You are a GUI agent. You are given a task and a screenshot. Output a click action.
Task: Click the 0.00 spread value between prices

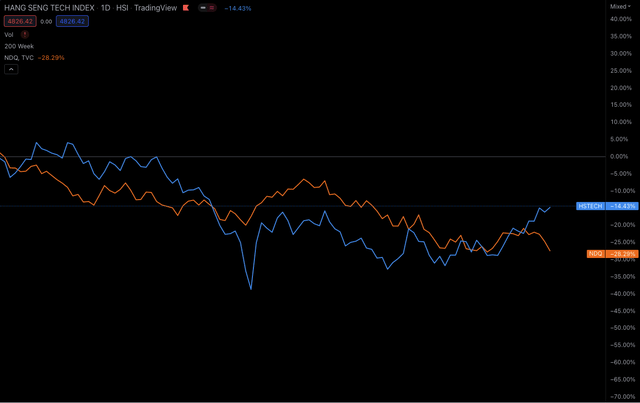coord(46,22)
